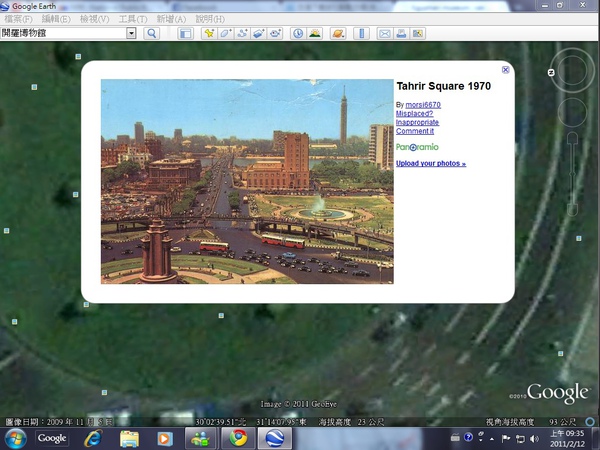
Task: Click the zoom slider handle
Action: click(x=572, y=175)
